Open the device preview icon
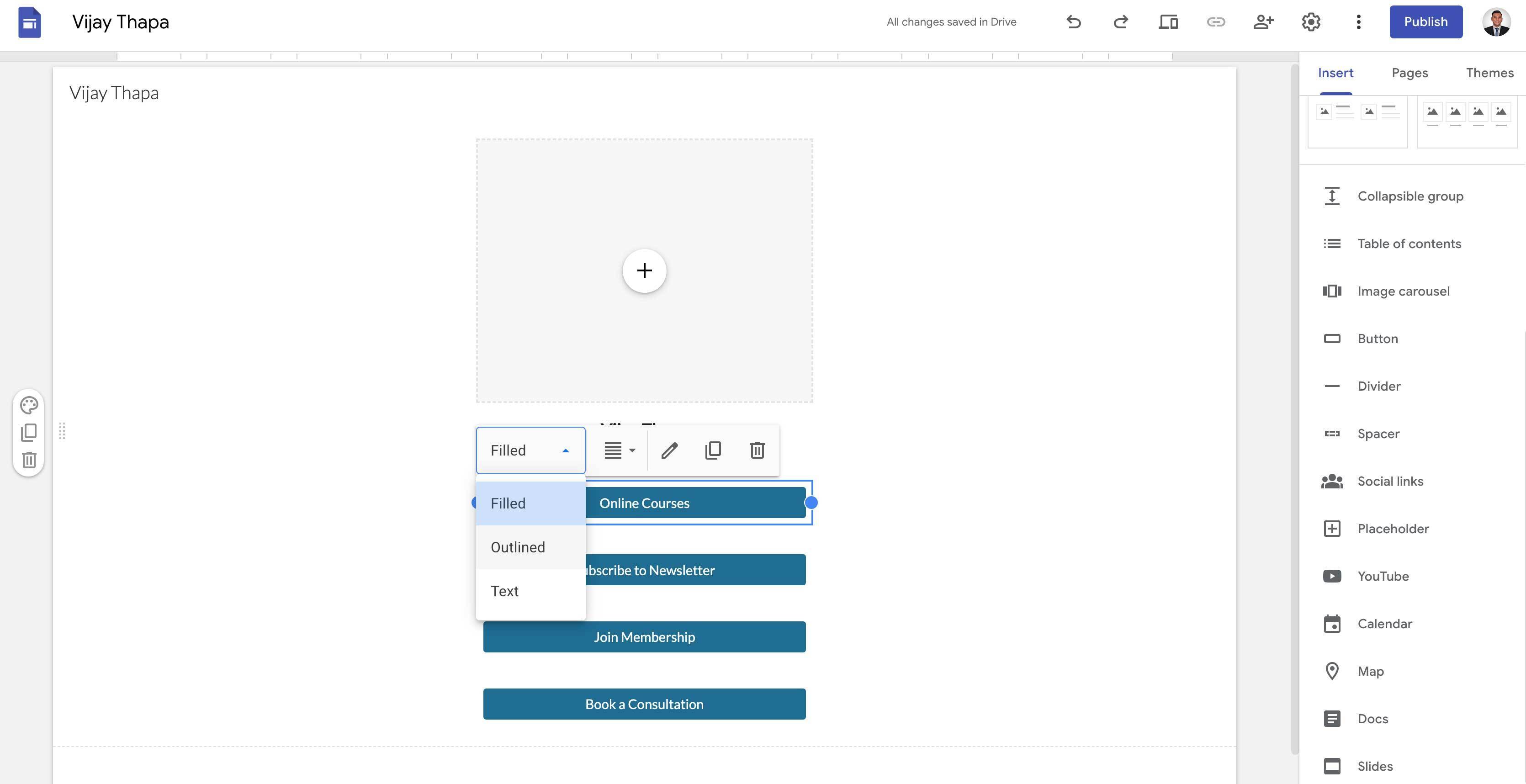This screenshot has width=1526, height=784. coord(1168,22)
